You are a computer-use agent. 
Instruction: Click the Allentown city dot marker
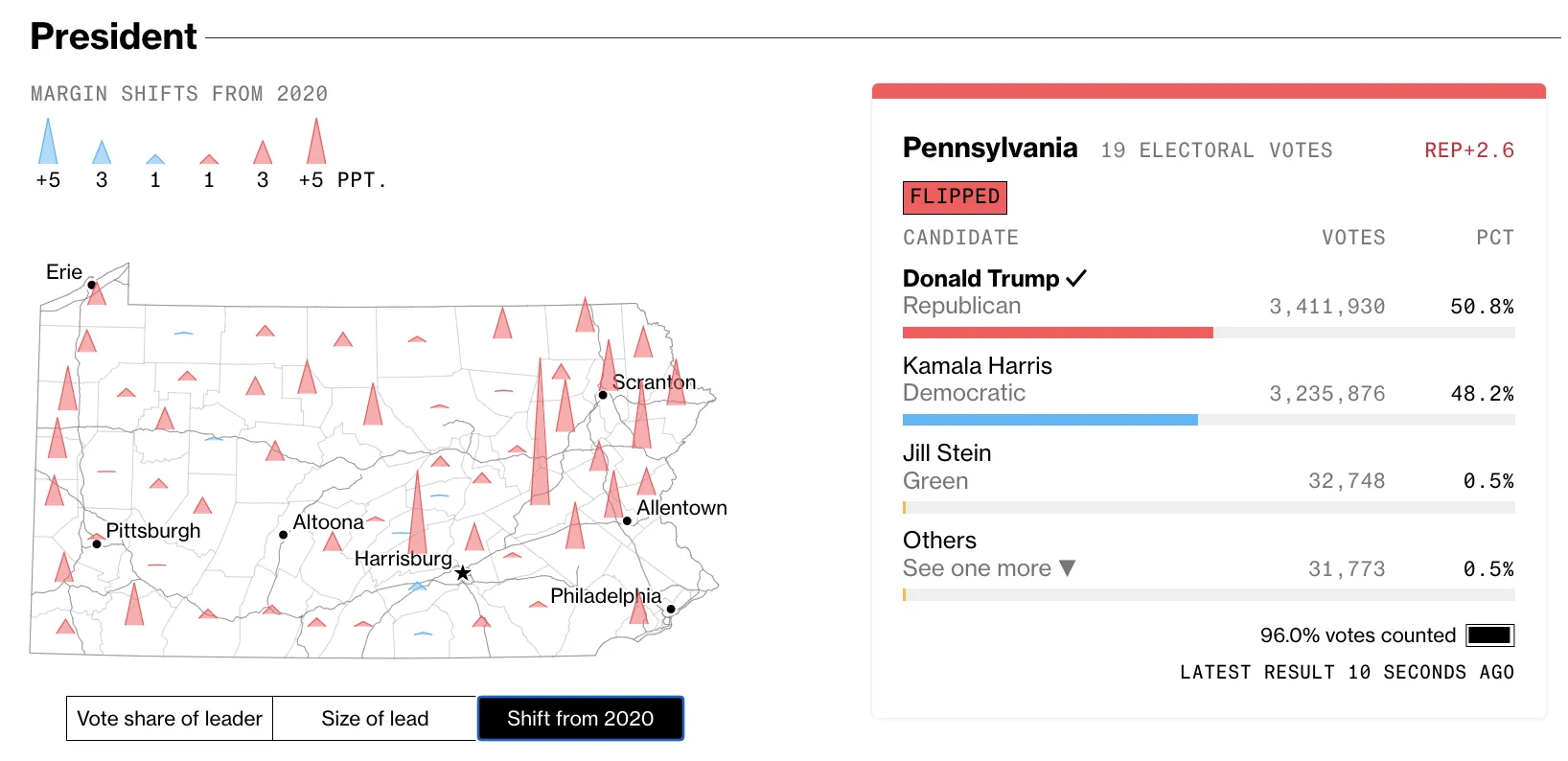627,521
